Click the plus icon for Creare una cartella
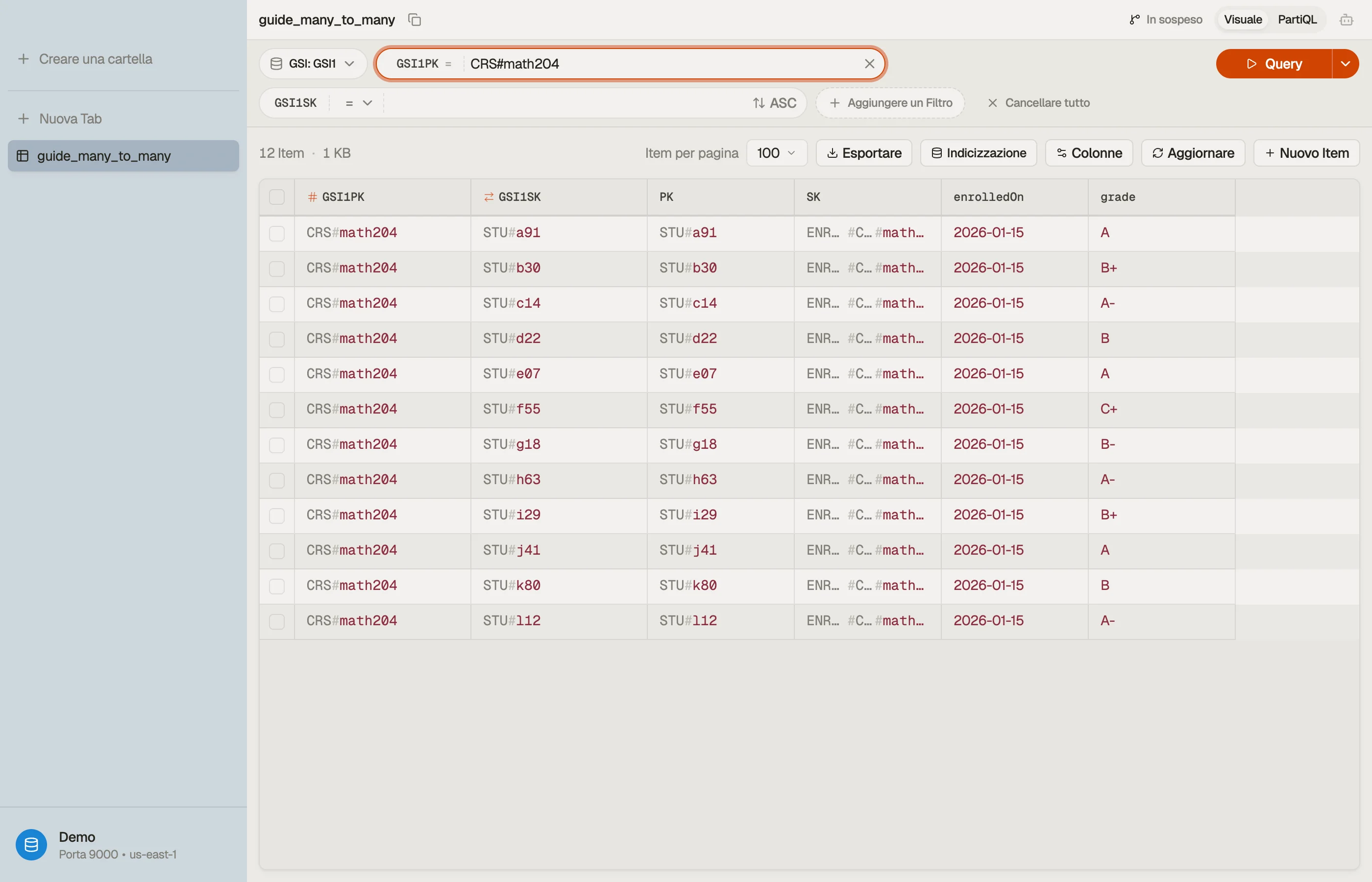This screenshot has height=882, width=1372. coord(24,59)
